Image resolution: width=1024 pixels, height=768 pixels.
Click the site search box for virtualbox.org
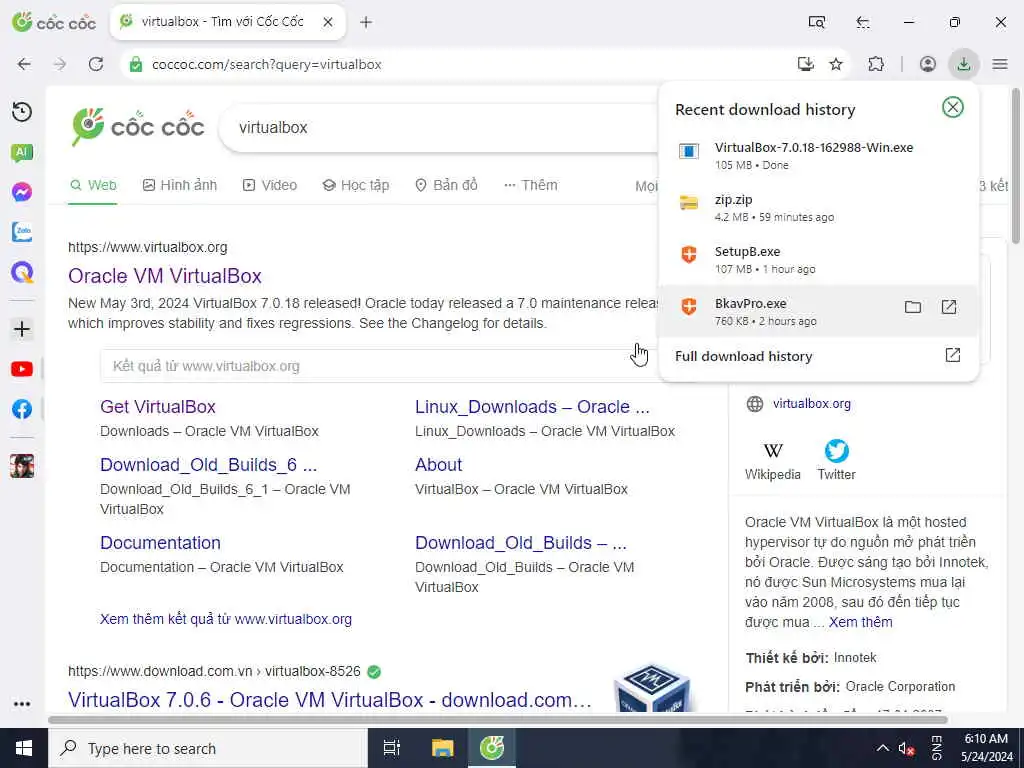(379, 366)
